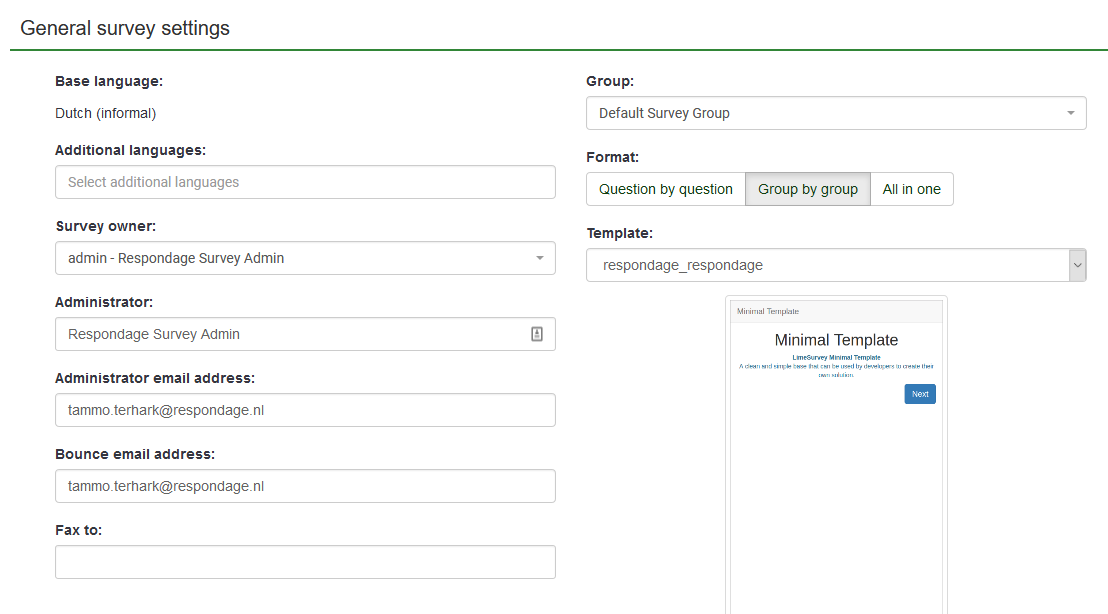Select the Bounce email address input
Screen dimensions: 1108x614
click(x=305, y=486)
